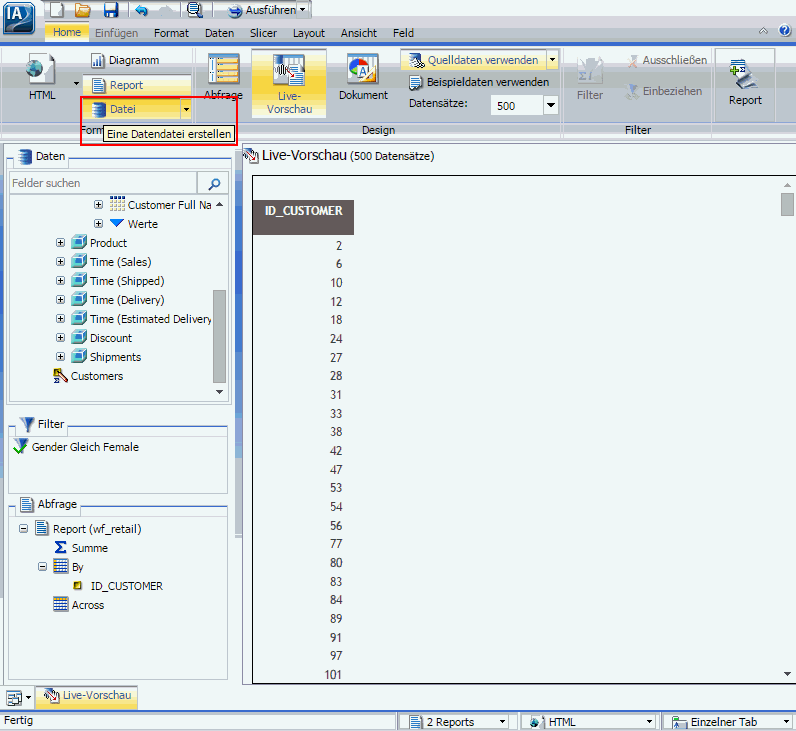The image size is (796, 731).
Task: Open the Format ribbon tab
Action: point(171,33)
